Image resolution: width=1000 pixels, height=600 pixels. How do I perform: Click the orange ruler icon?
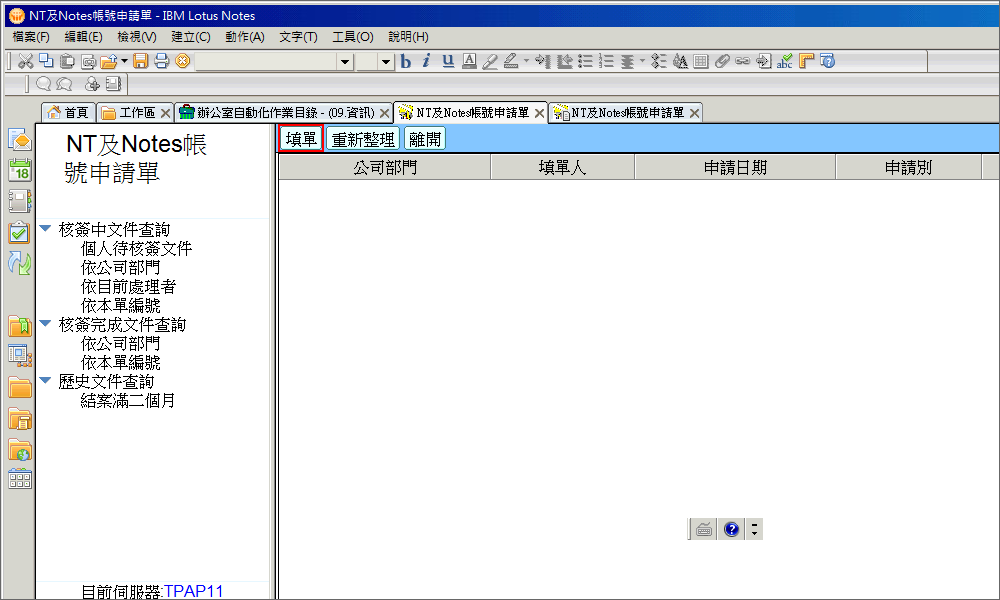[806, 61]
